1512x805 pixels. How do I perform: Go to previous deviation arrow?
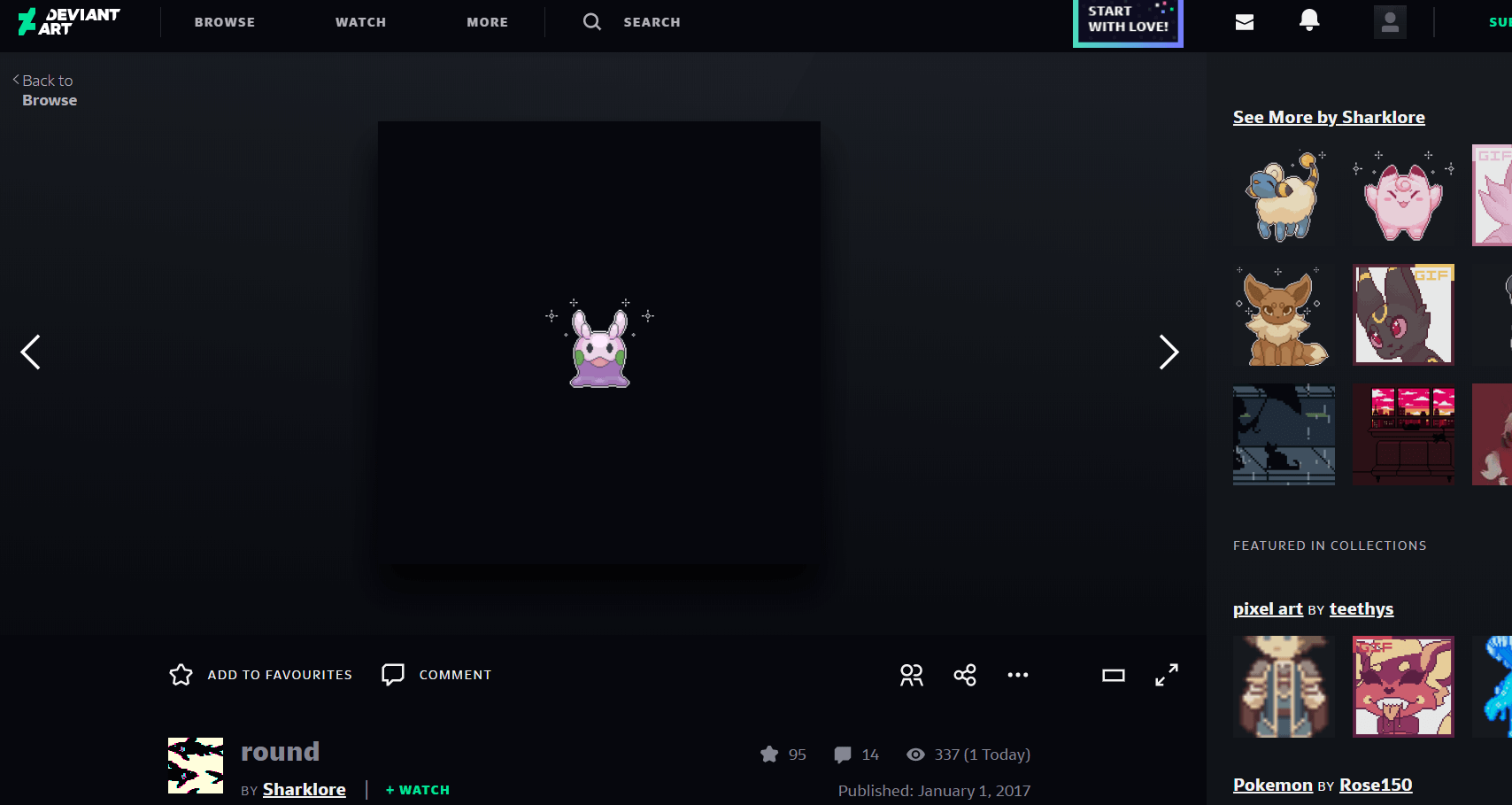(x=30, y=352)
